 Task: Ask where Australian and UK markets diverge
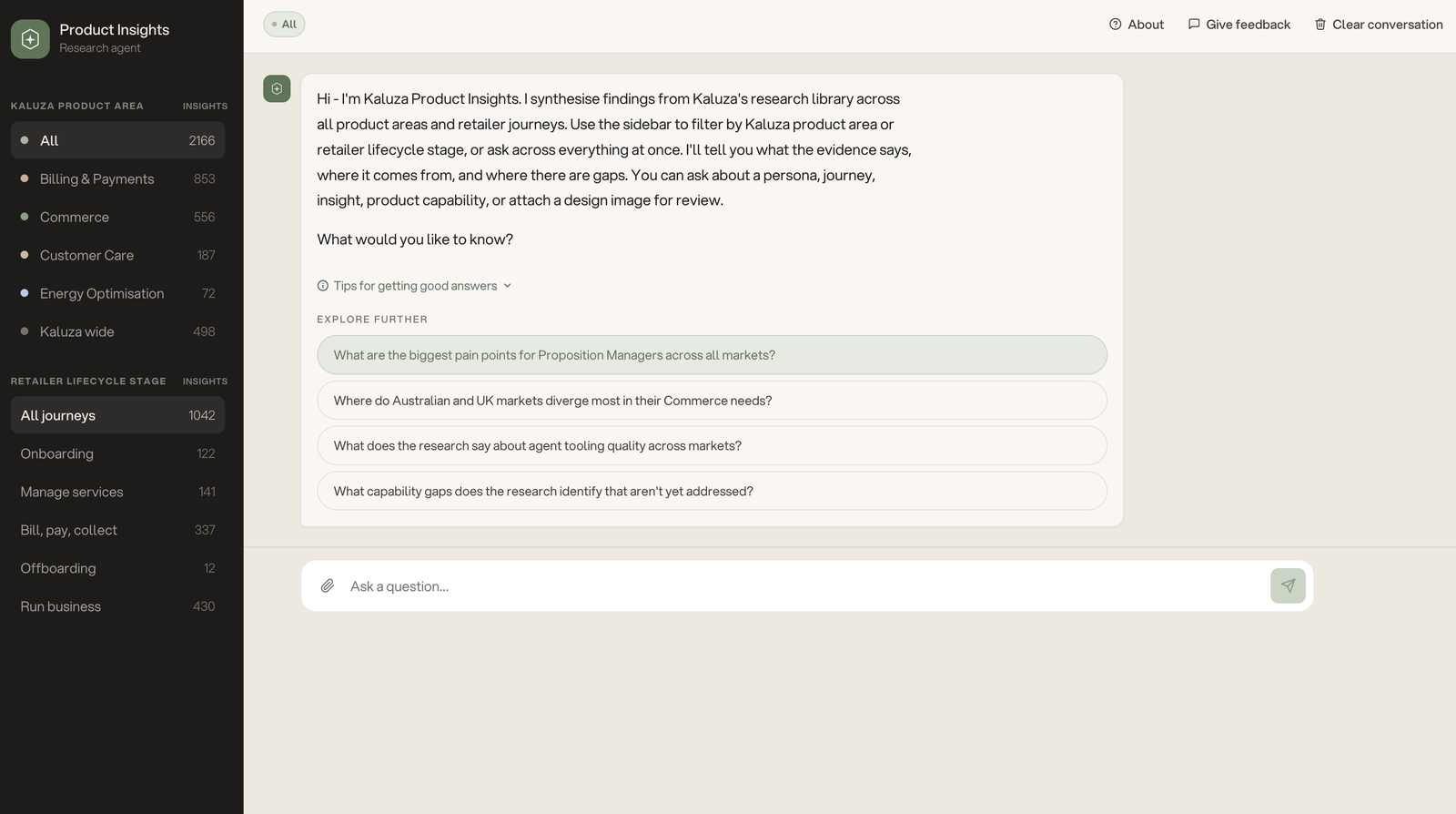[712, 401]
